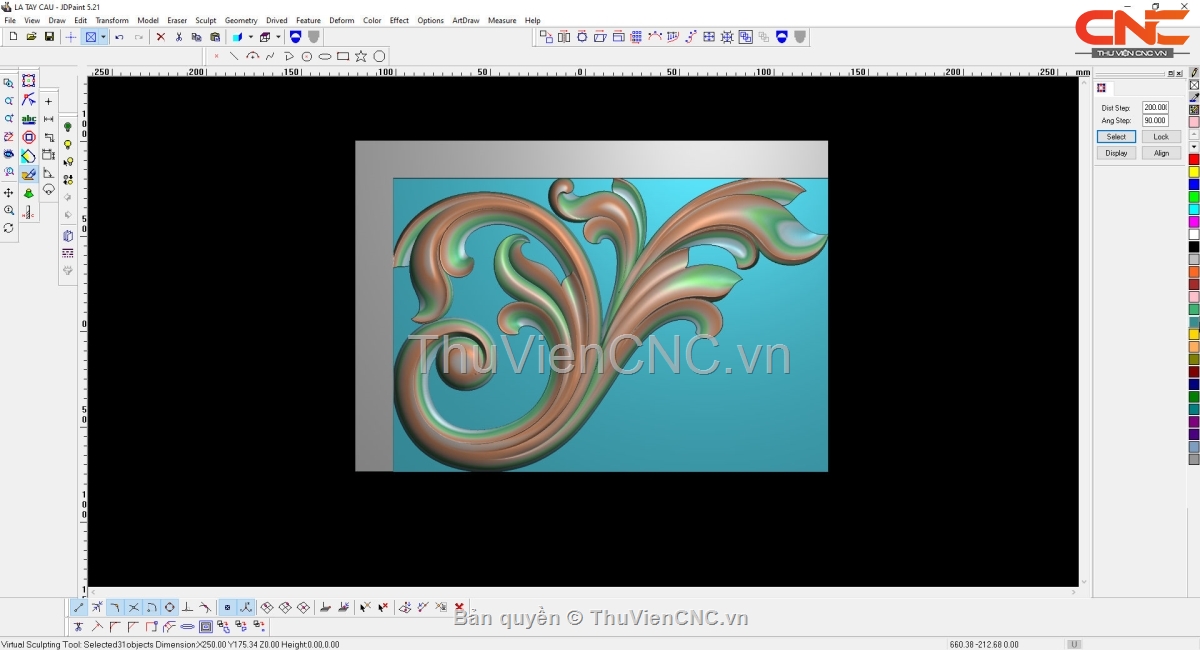Viewport: 1200px width, 650px height.
Task: Select the star shape drawing tool
Action: 361,57
